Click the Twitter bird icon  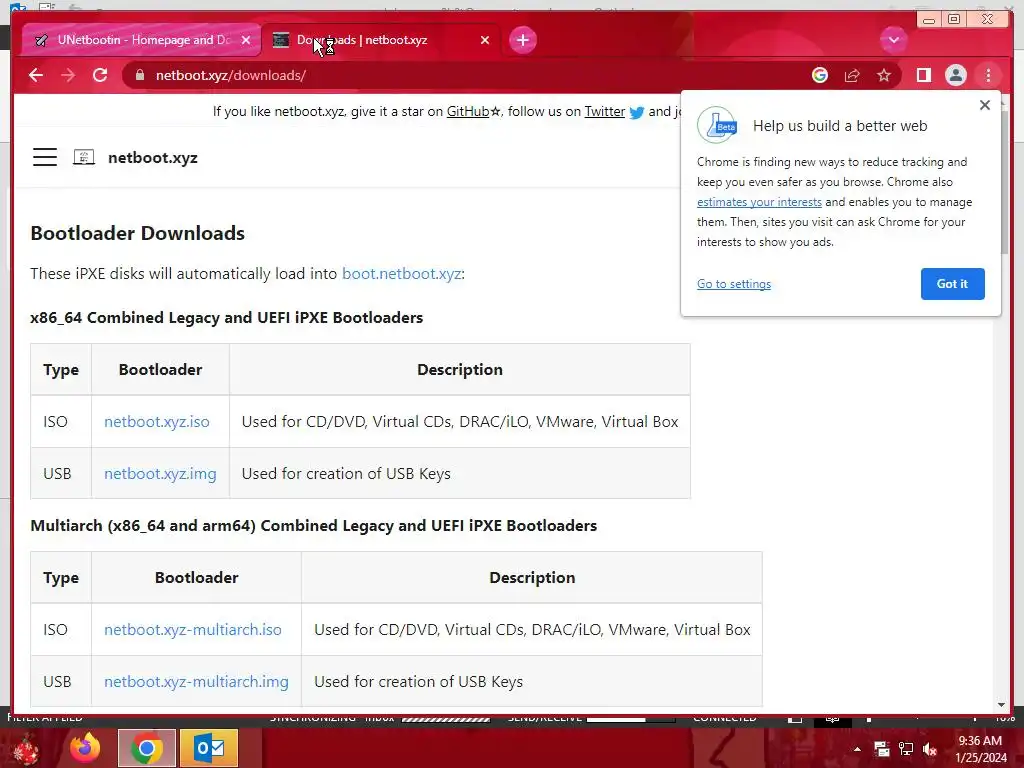click(x=637, y=112)
